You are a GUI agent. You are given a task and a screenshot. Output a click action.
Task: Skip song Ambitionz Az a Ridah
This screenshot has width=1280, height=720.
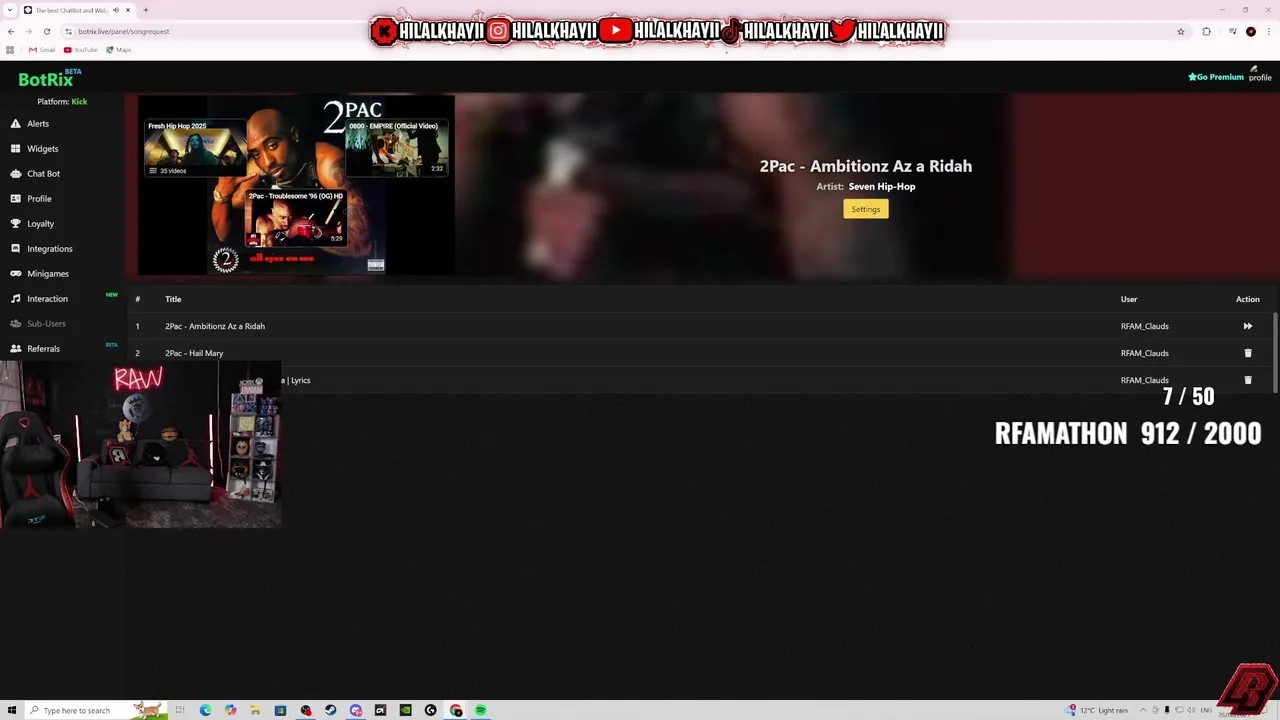[x=1247, y=326]
